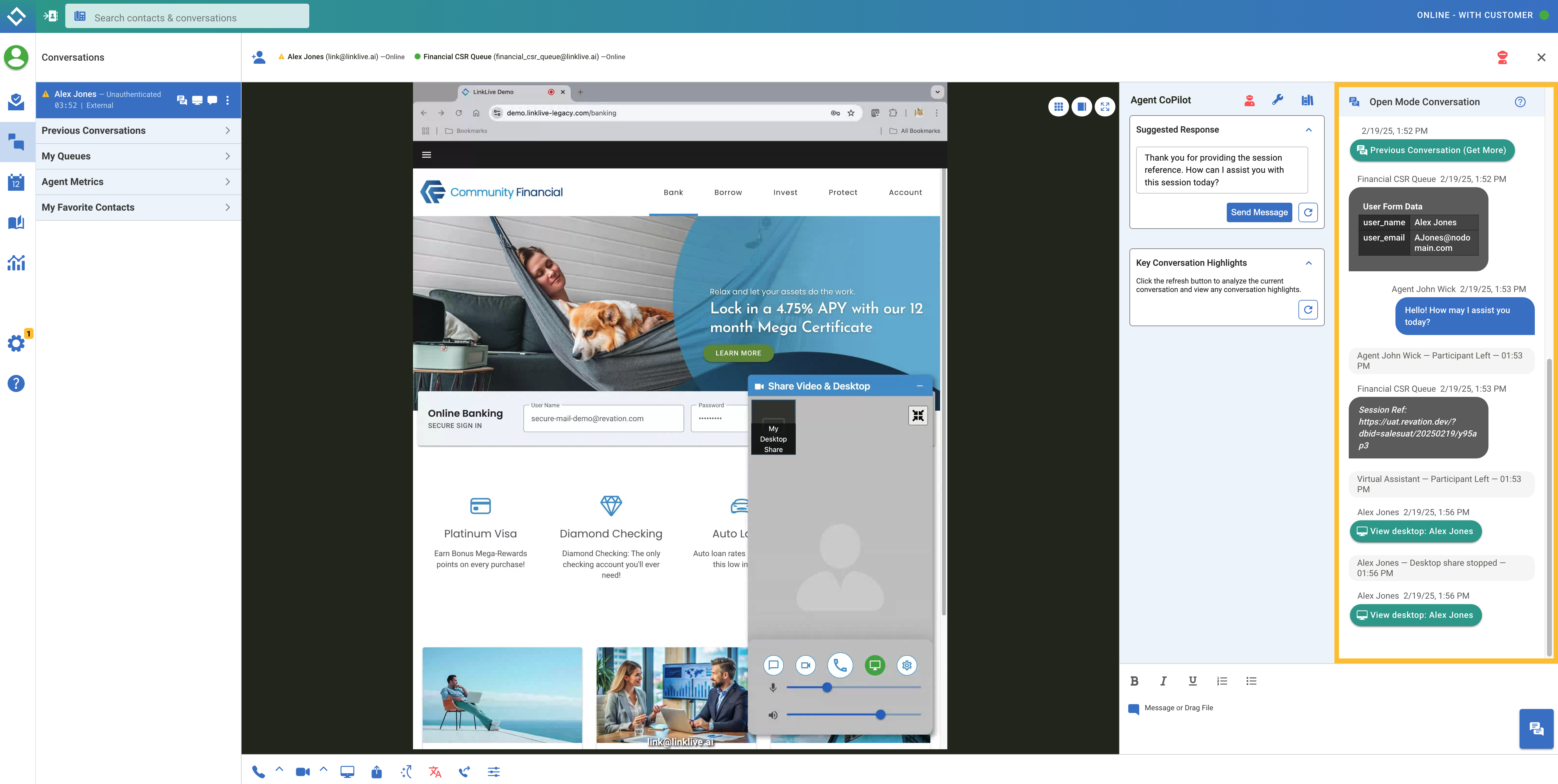Open the Borrow menu on banking site
1558x784 pixels.
[x=727, y=192]
